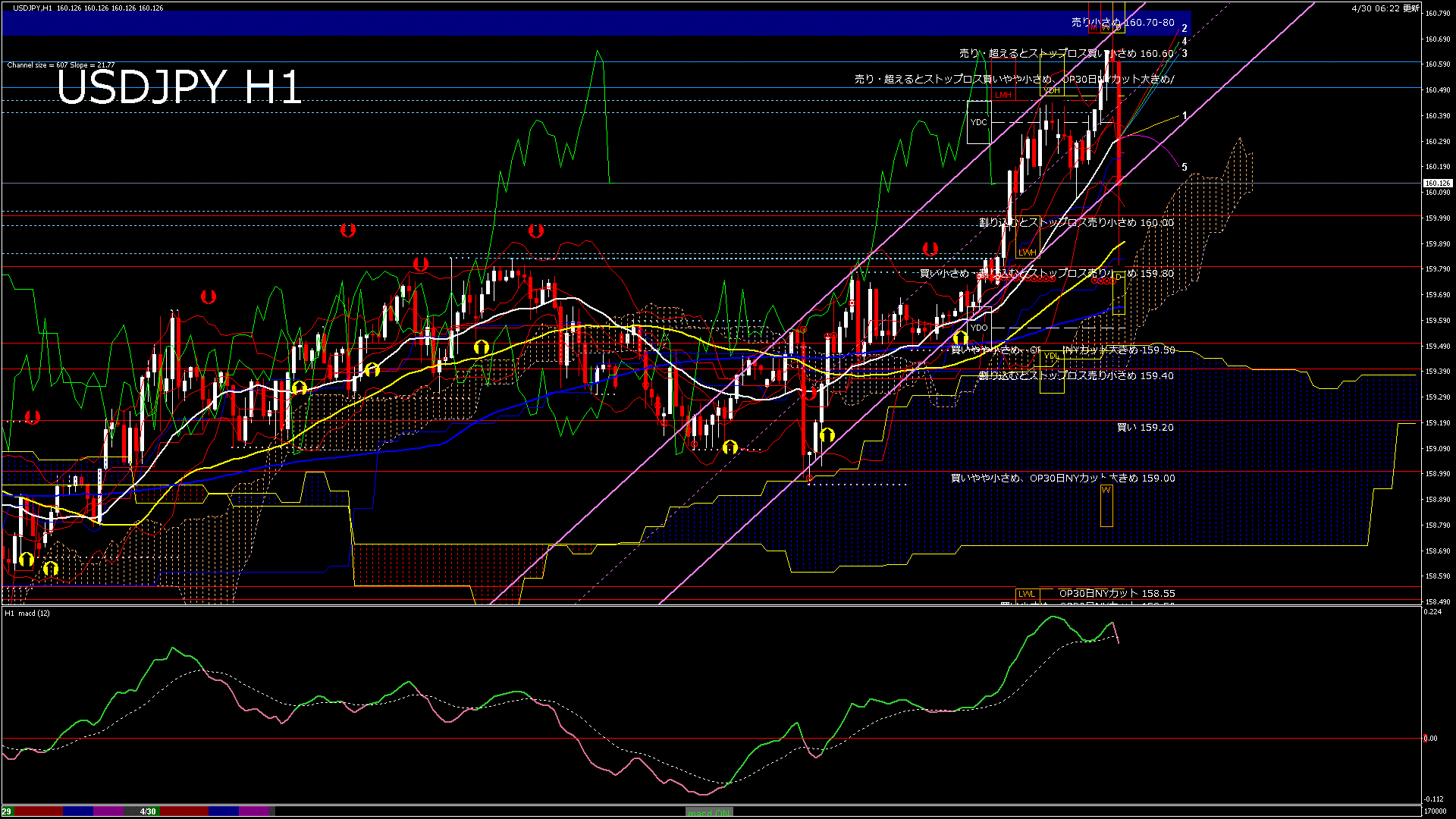Click the orange VV box marker

[1106, 506]
